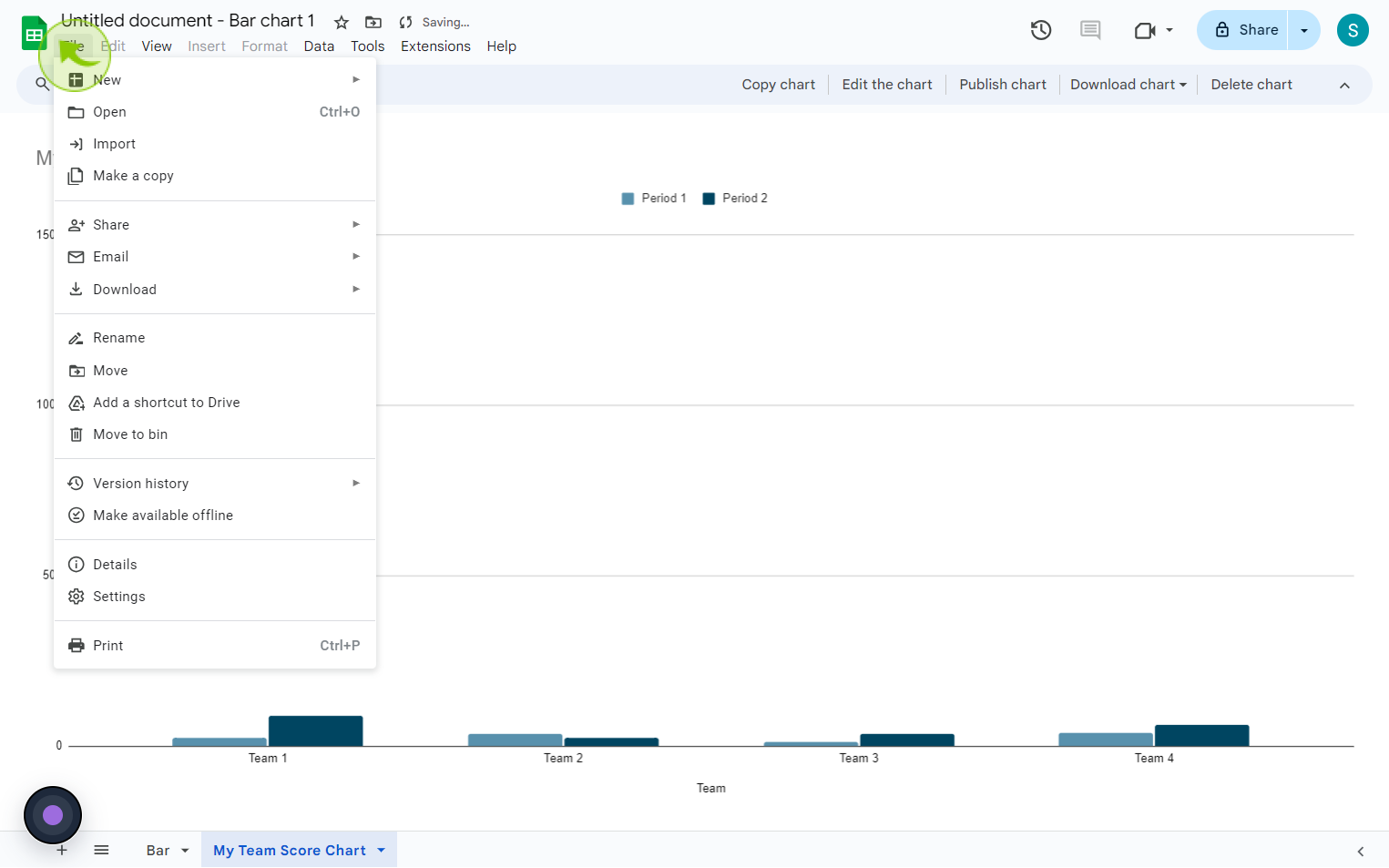Click the Period 1 legend swatch
Image resolution: width=1389 pixels, height=868 pixels.
pyautogui.click(x=628, y=199)
